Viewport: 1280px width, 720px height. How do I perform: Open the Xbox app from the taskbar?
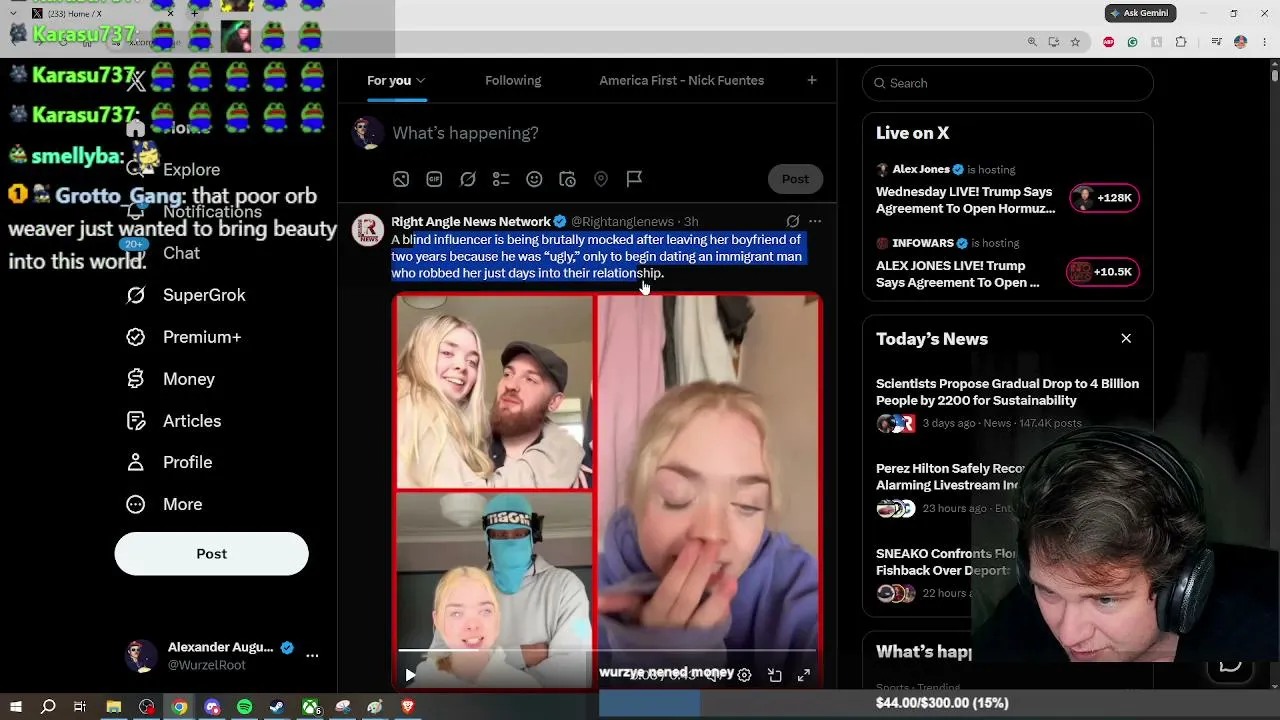pos(311,707)
